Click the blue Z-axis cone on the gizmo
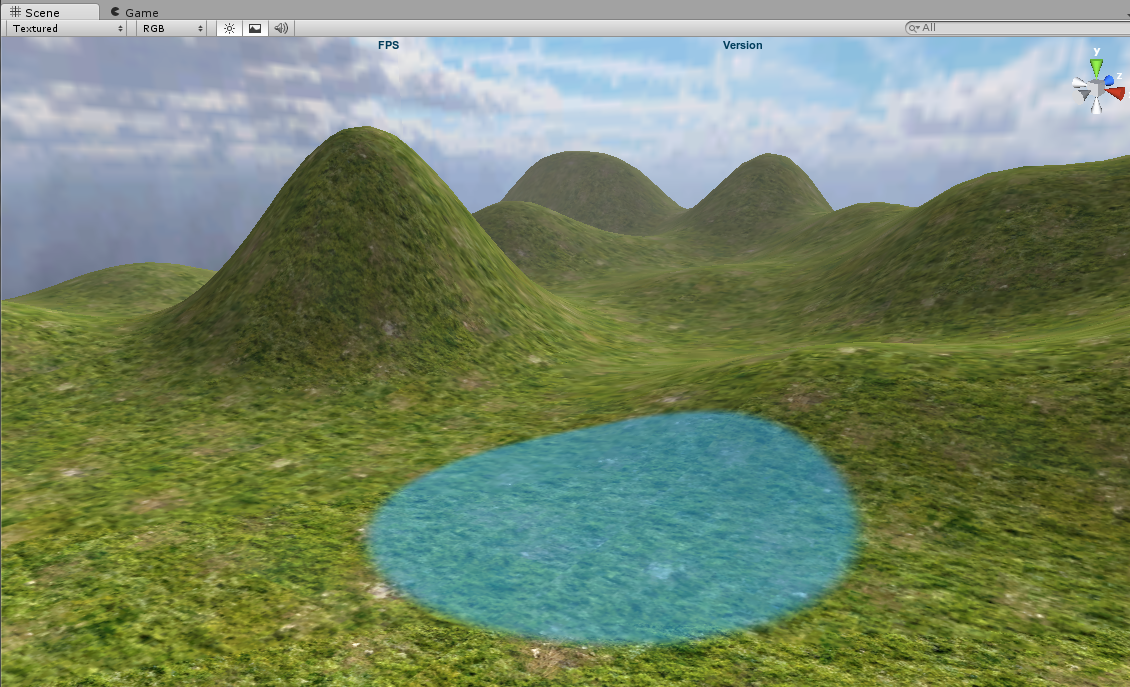 pyautogui.click(x=1110, y=80)
